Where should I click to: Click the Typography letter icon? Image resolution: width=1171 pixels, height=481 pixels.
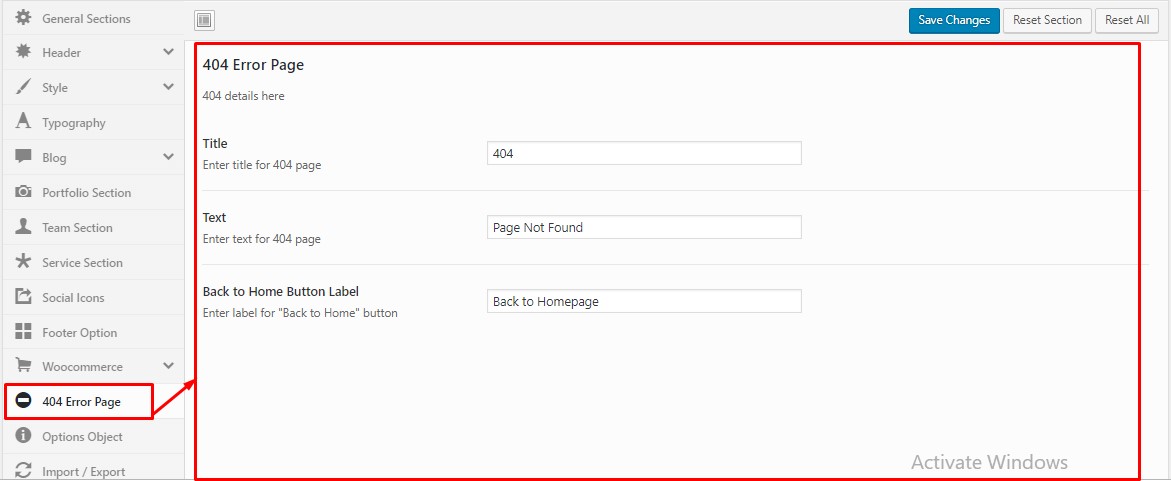pyautogui.click(x=23, y=122)
